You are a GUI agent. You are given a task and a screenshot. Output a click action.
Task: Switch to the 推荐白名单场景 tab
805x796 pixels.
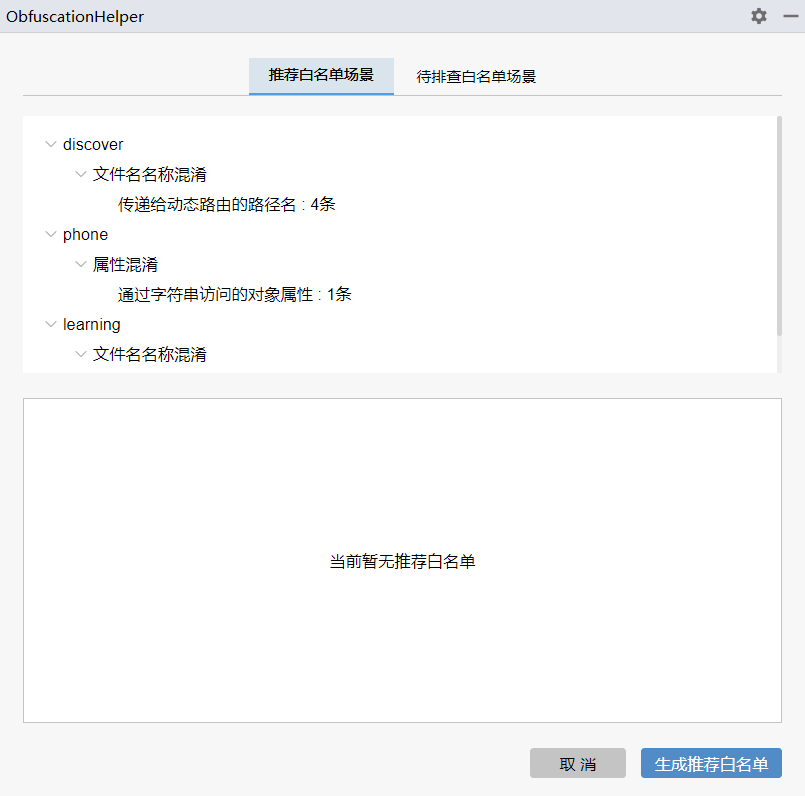pyautogui.click(x=321, y=76)
